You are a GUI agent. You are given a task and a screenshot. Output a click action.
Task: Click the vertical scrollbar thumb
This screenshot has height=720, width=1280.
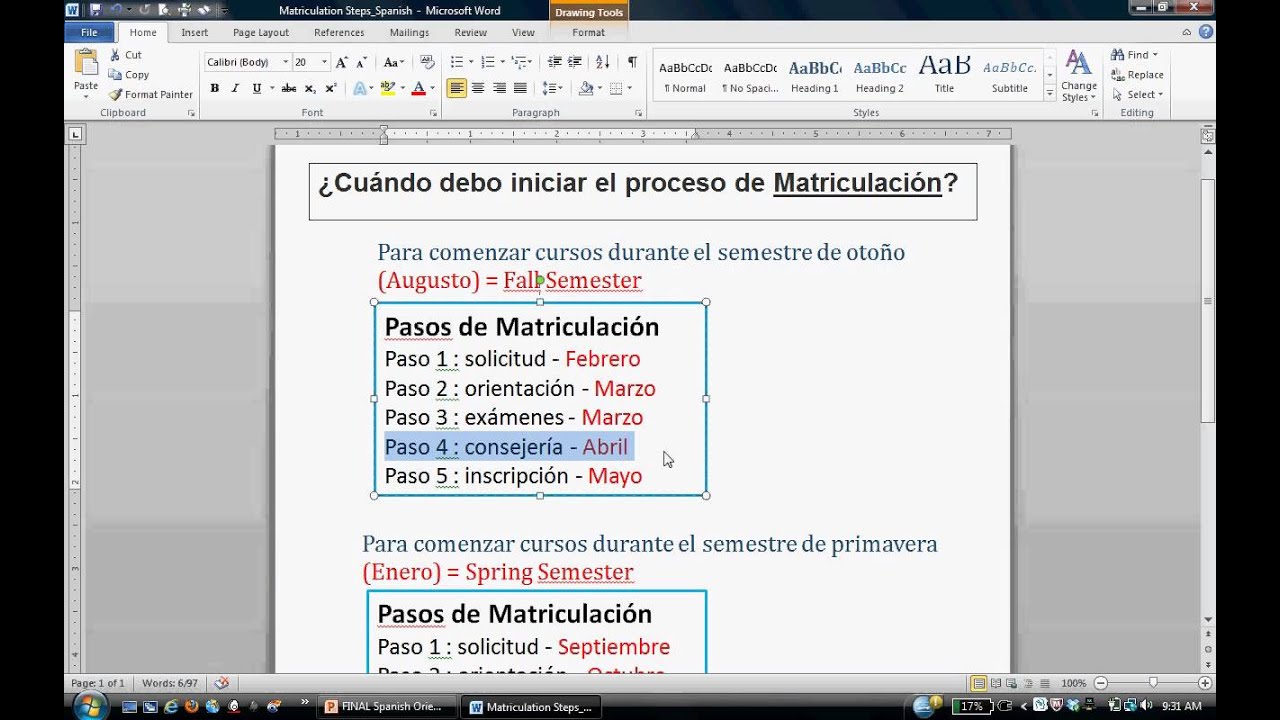[1208, 300]
